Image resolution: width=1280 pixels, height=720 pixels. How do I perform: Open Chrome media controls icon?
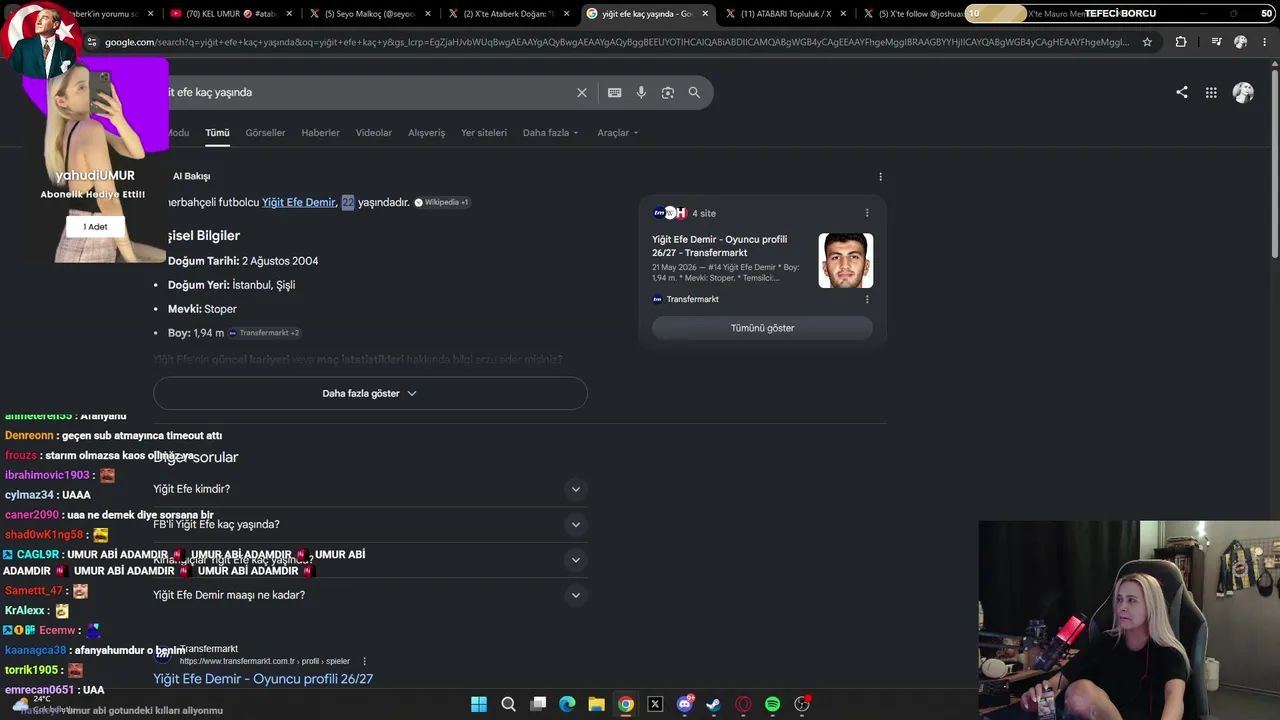(x=1216, y=42)
